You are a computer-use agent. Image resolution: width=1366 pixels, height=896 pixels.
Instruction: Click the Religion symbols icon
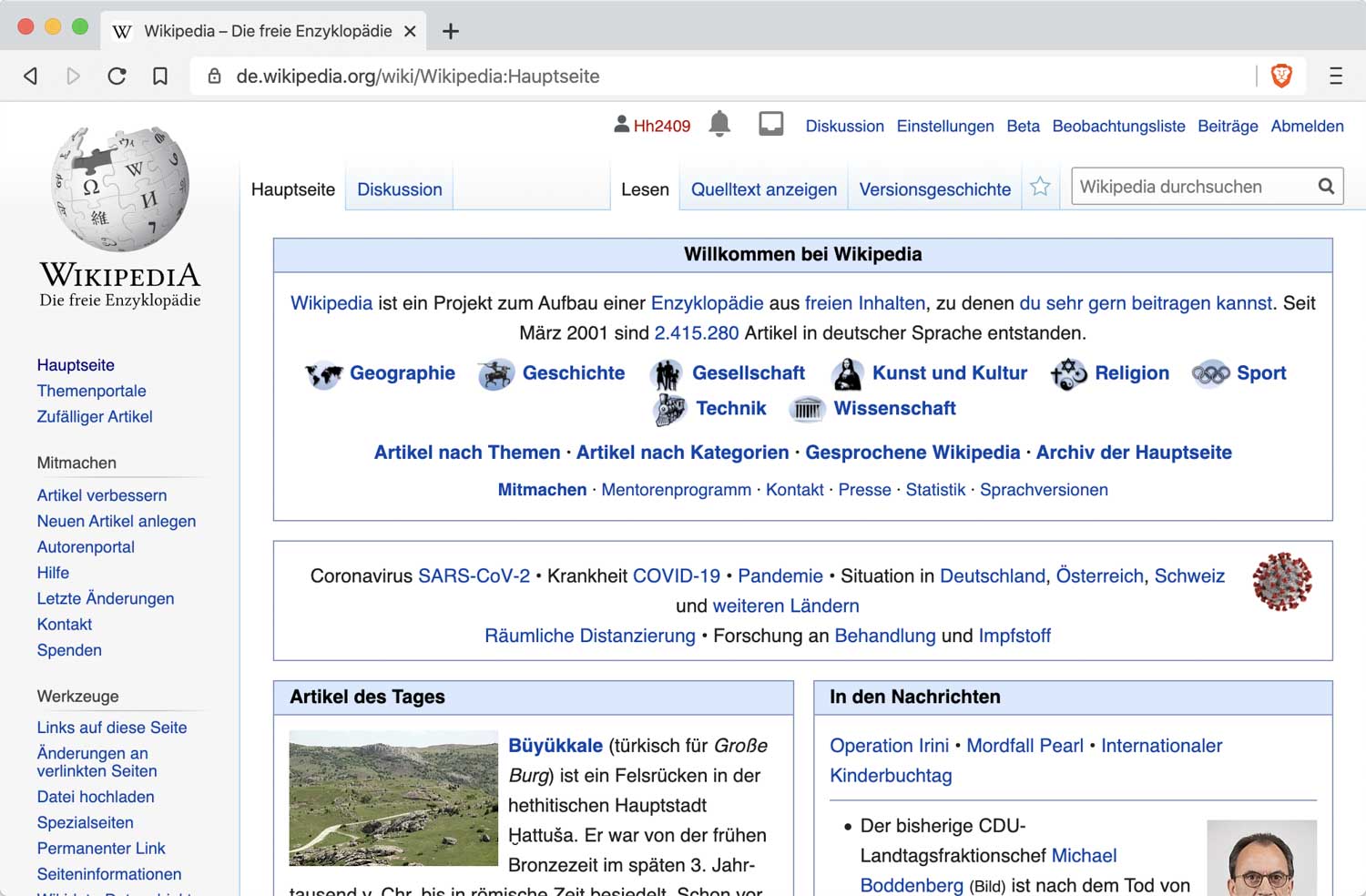click(x=1069, y=373)
